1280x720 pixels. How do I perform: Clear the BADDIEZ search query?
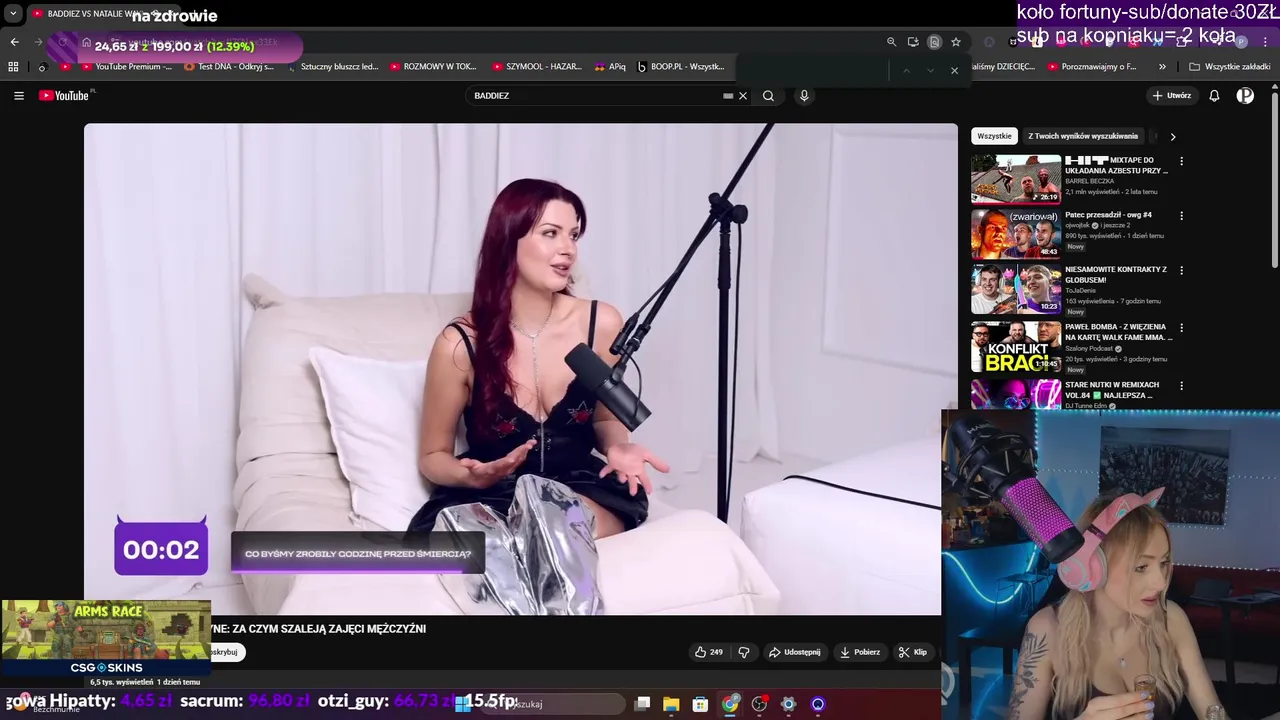[743, 96]
